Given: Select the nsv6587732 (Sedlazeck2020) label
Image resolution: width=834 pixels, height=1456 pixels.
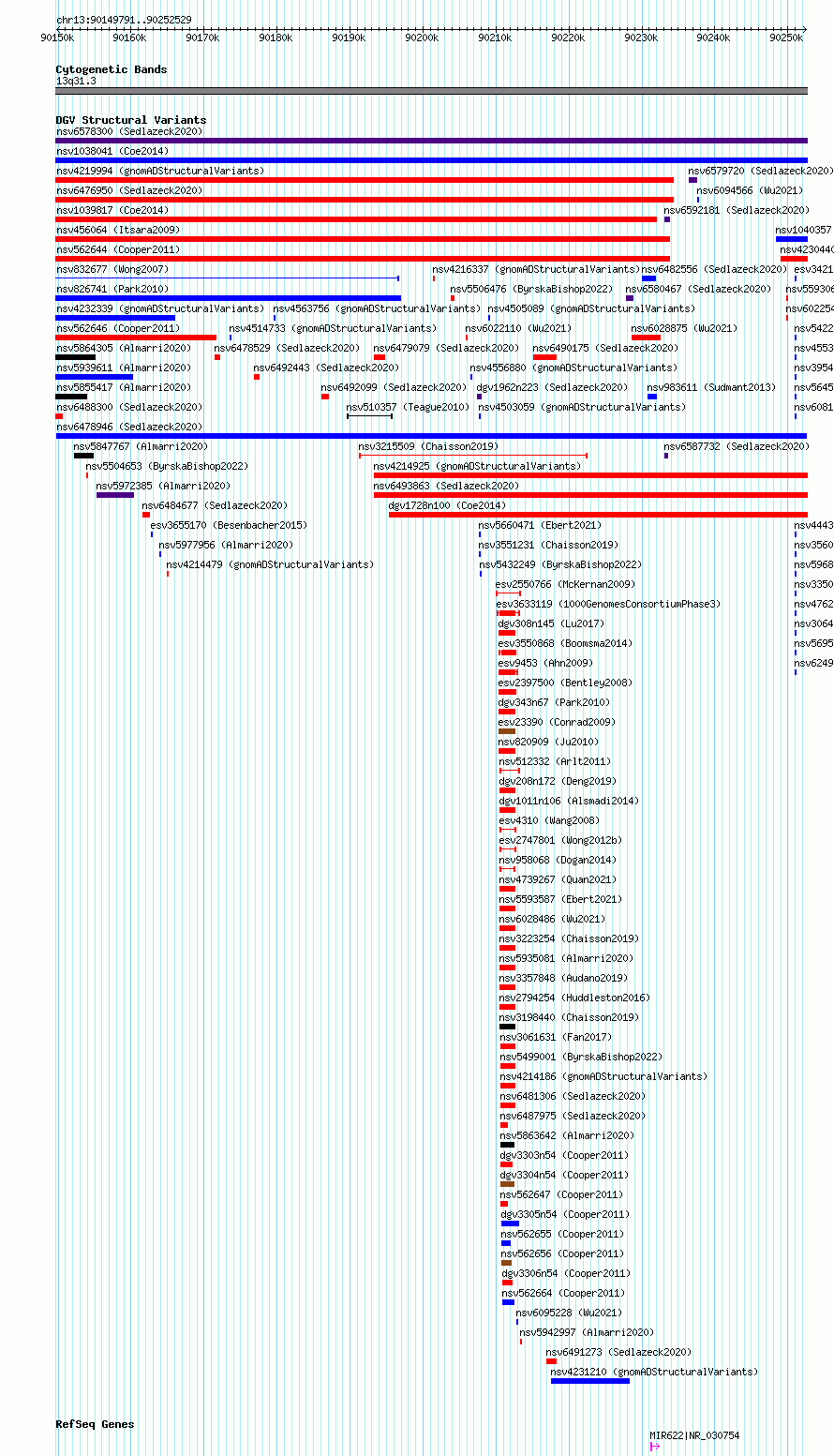Looking at the screenshot, I should coord(737,446).
